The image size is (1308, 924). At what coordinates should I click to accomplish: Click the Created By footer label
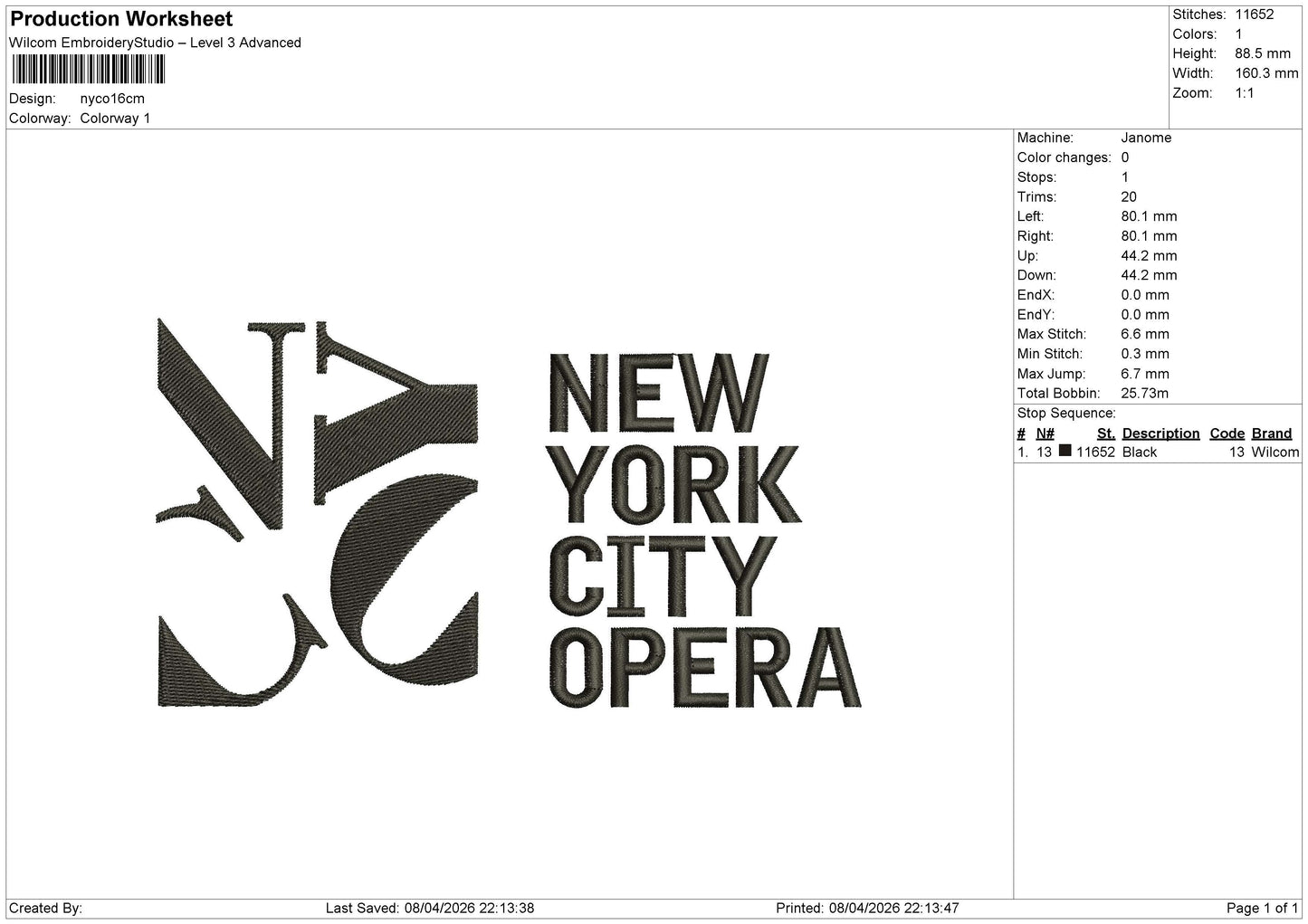point(46,908)
